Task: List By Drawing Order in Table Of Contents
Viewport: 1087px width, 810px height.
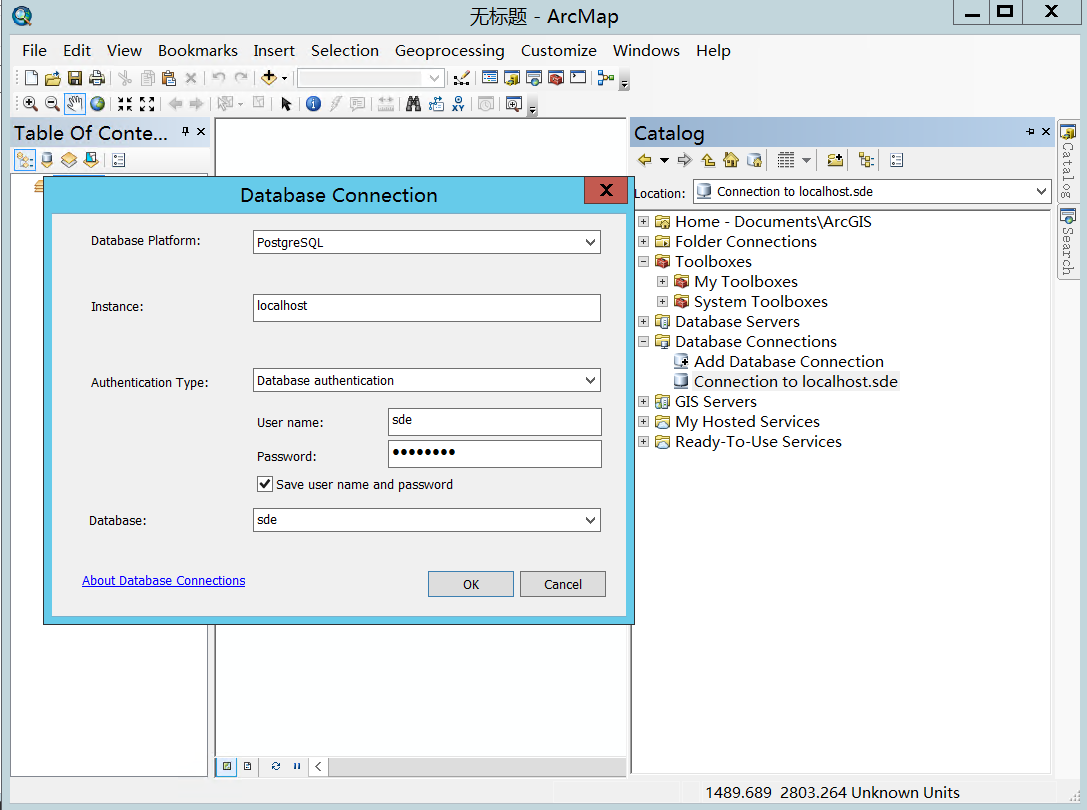Action: [x=25, y=160]
